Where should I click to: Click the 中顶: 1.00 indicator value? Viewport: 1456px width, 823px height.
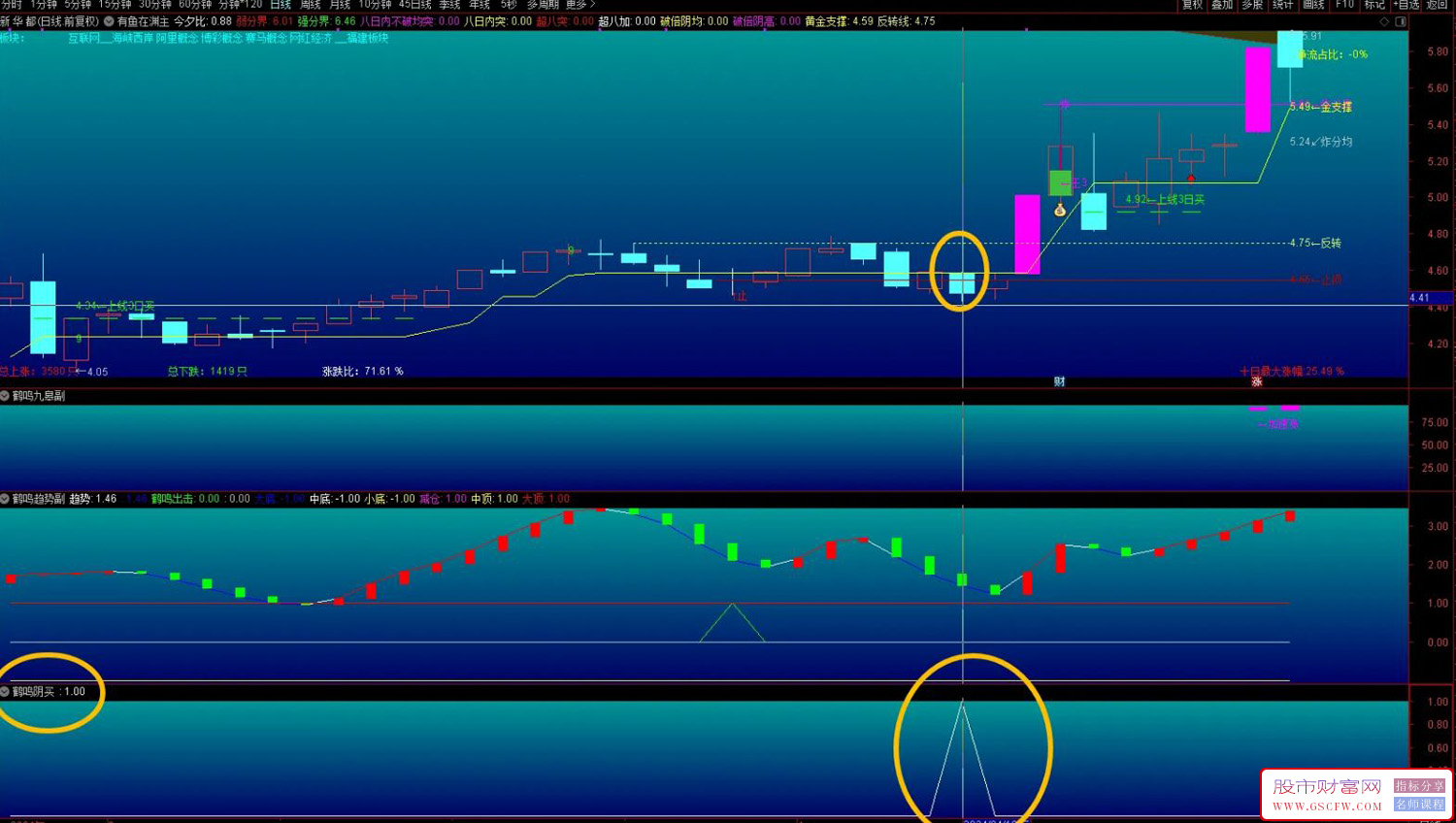click(x=494, y=499)
